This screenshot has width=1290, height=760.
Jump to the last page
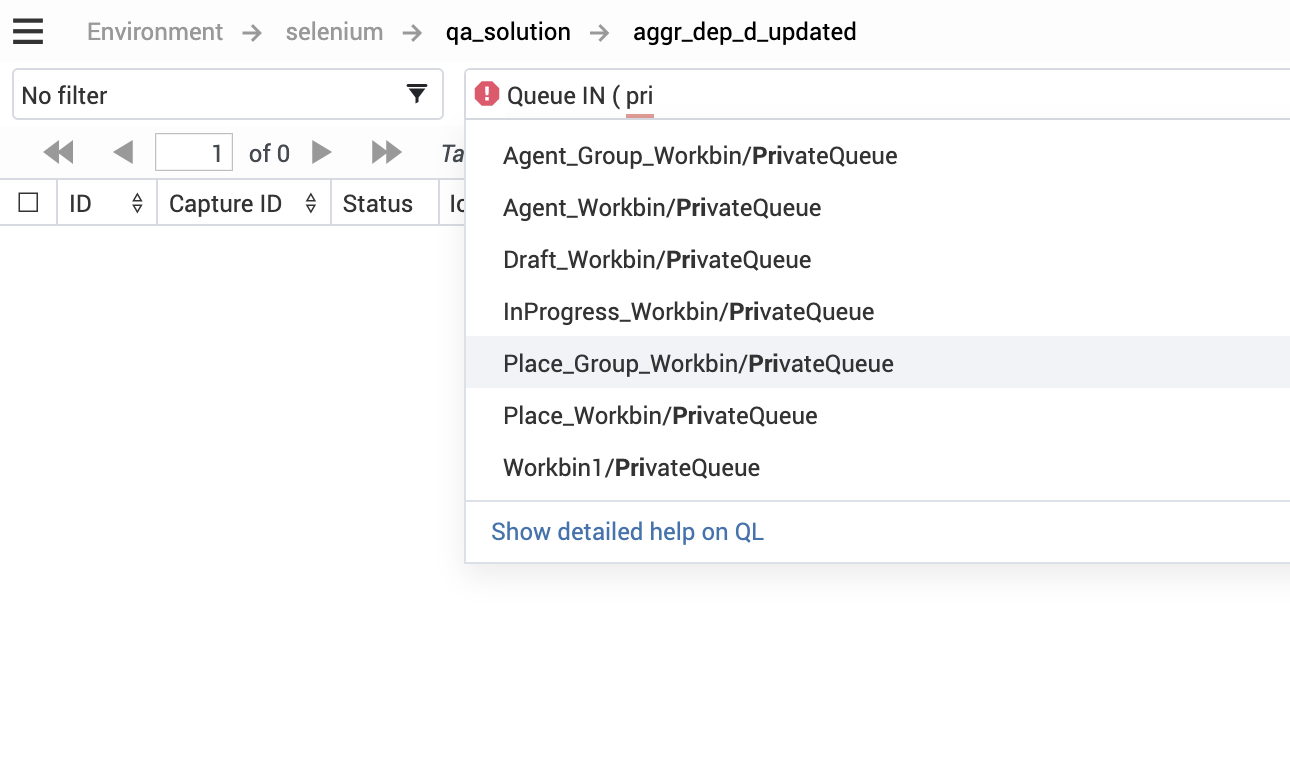386,153
